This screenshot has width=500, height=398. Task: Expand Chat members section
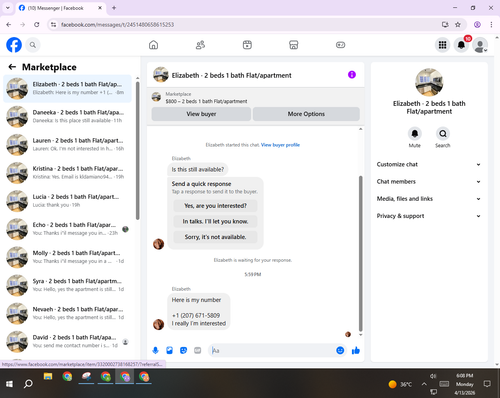tap(429, 182)
